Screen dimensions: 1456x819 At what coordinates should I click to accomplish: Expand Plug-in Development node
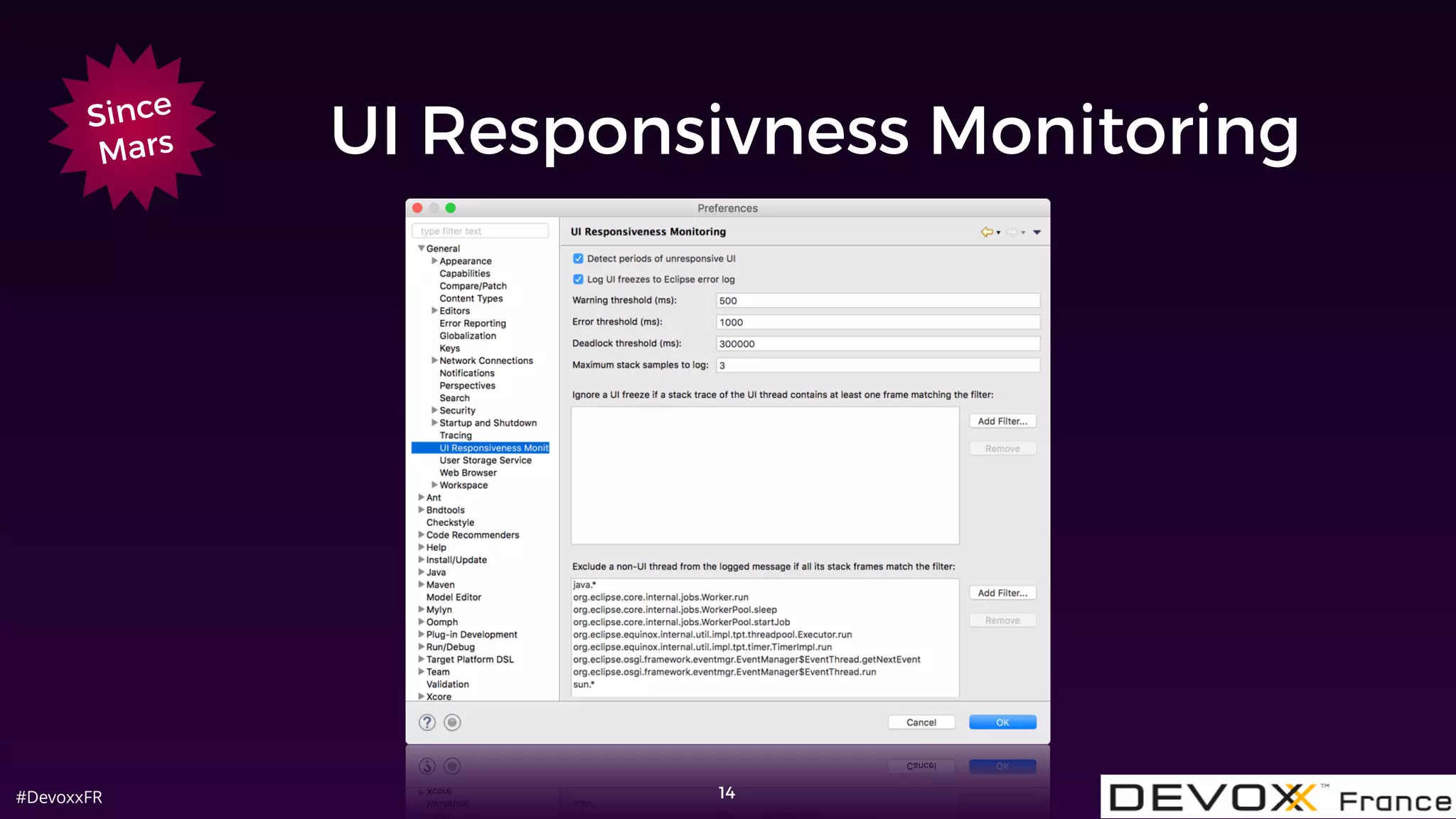tap(422, 634)
